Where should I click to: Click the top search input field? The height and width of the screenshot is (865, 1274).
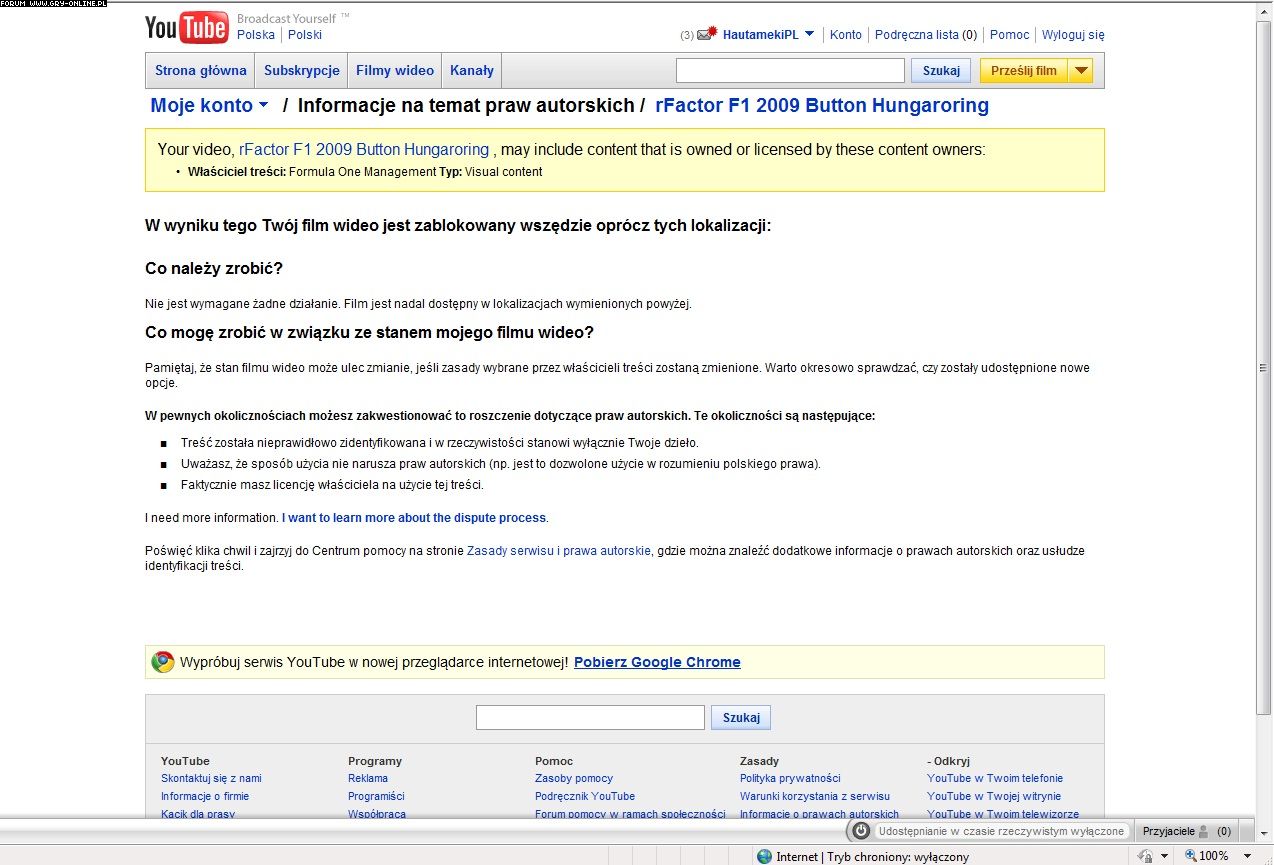click(790, 71)
